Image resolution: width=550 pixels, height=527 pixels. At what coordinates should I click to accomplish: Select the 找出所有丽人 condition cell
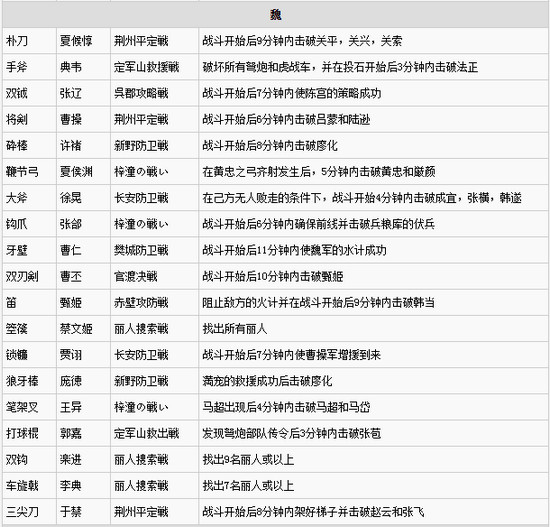(373, 329)
